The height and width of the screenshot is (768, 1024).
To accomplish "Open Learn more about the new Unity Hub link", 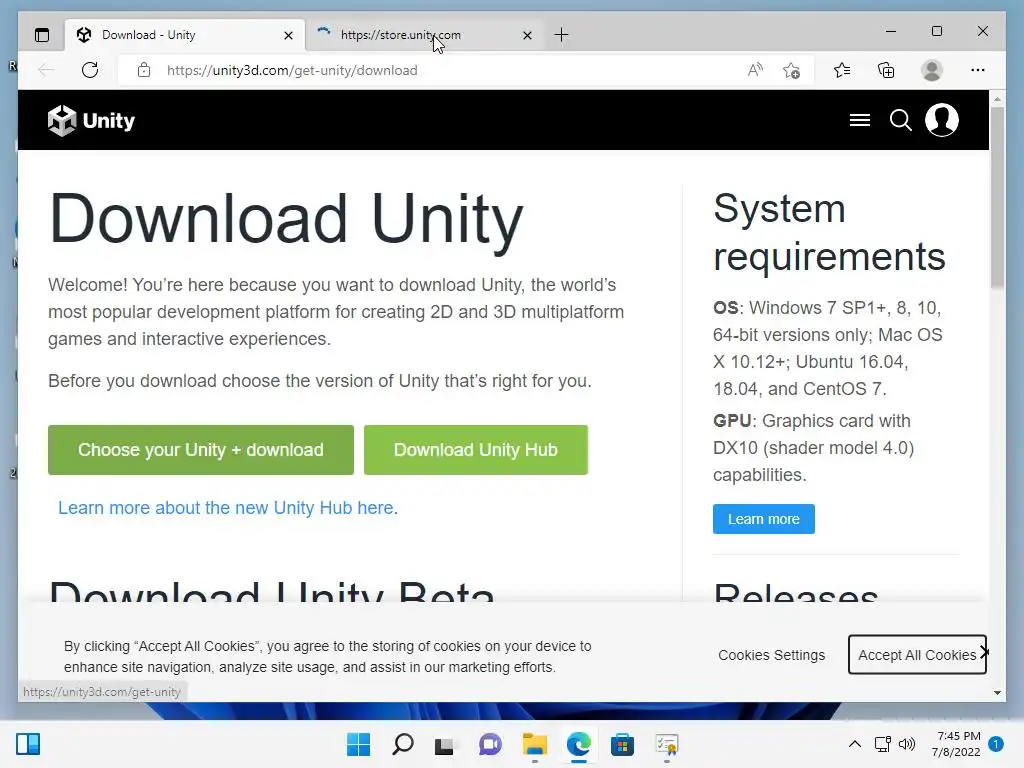I will tap(227, 507).
